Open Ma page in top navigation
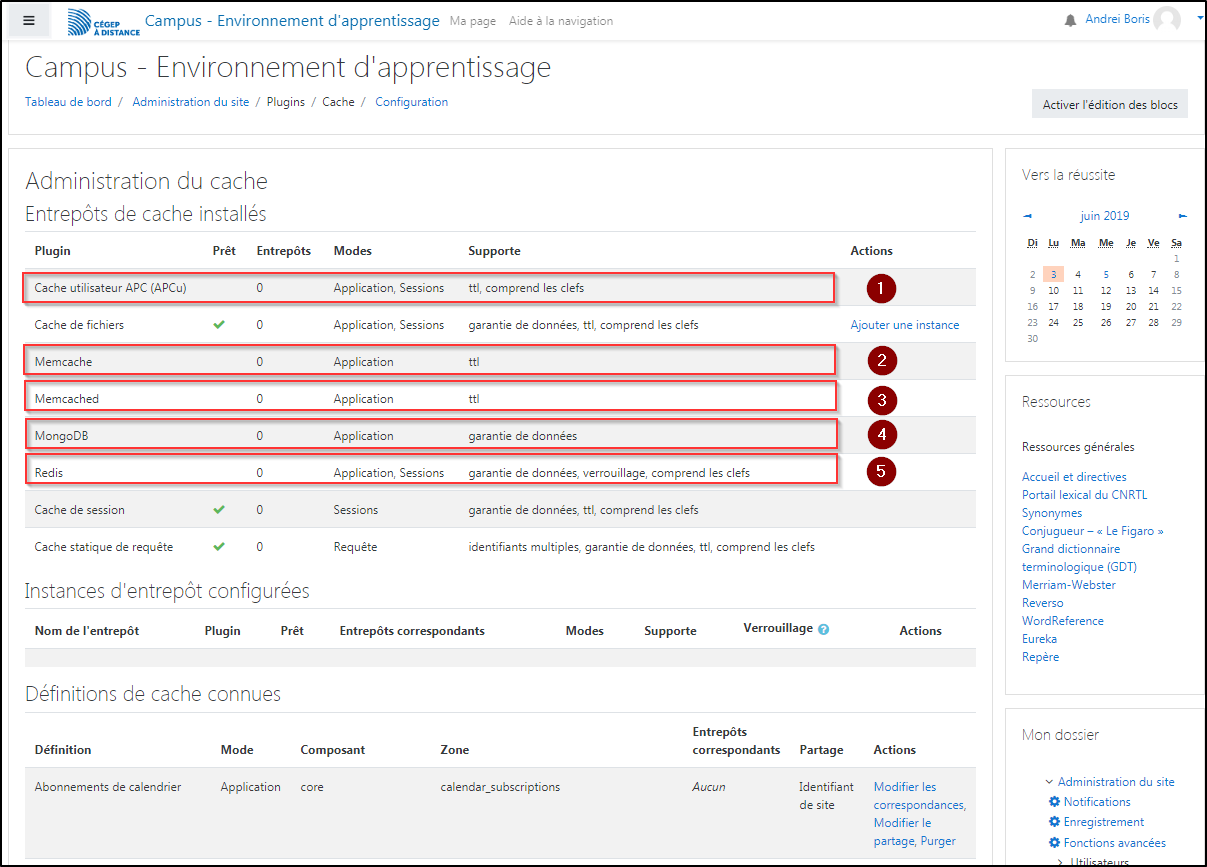 (472, 21)
